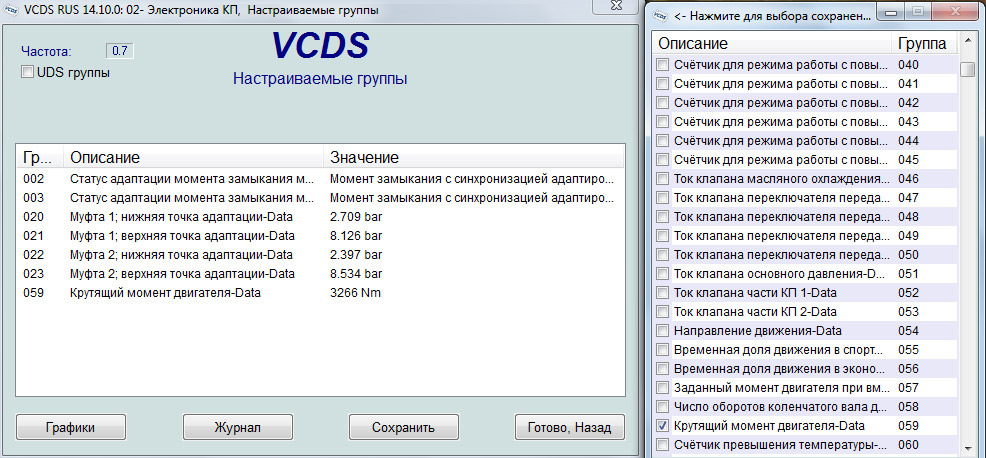
Task: Enable the UDS группы checkbox
Action: tap(27, 72)
